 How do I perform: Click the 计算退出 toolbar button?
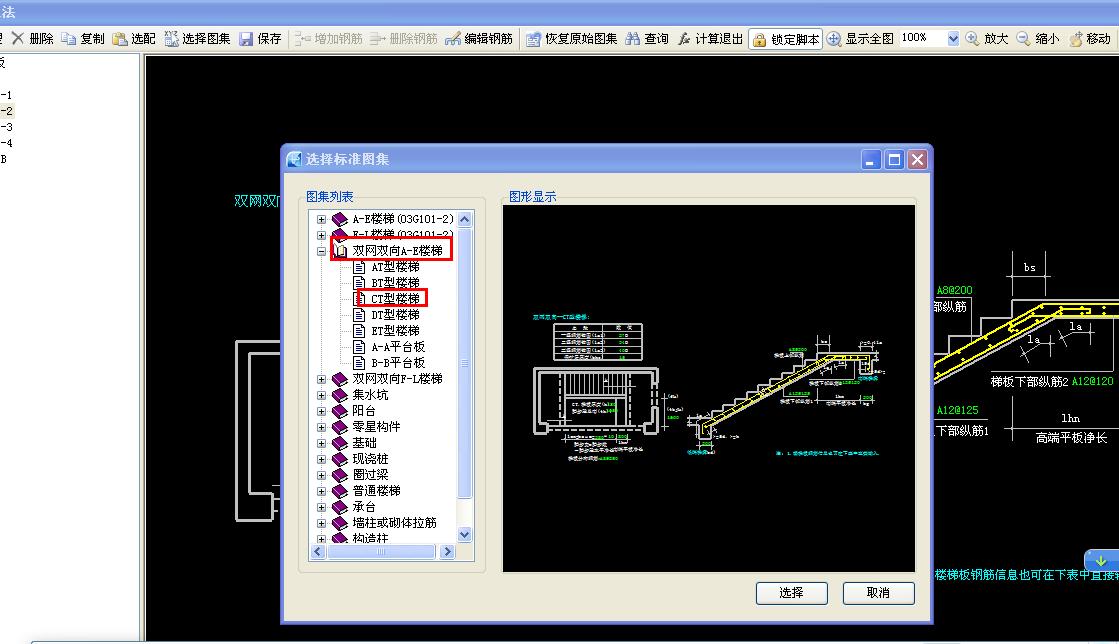710,39
